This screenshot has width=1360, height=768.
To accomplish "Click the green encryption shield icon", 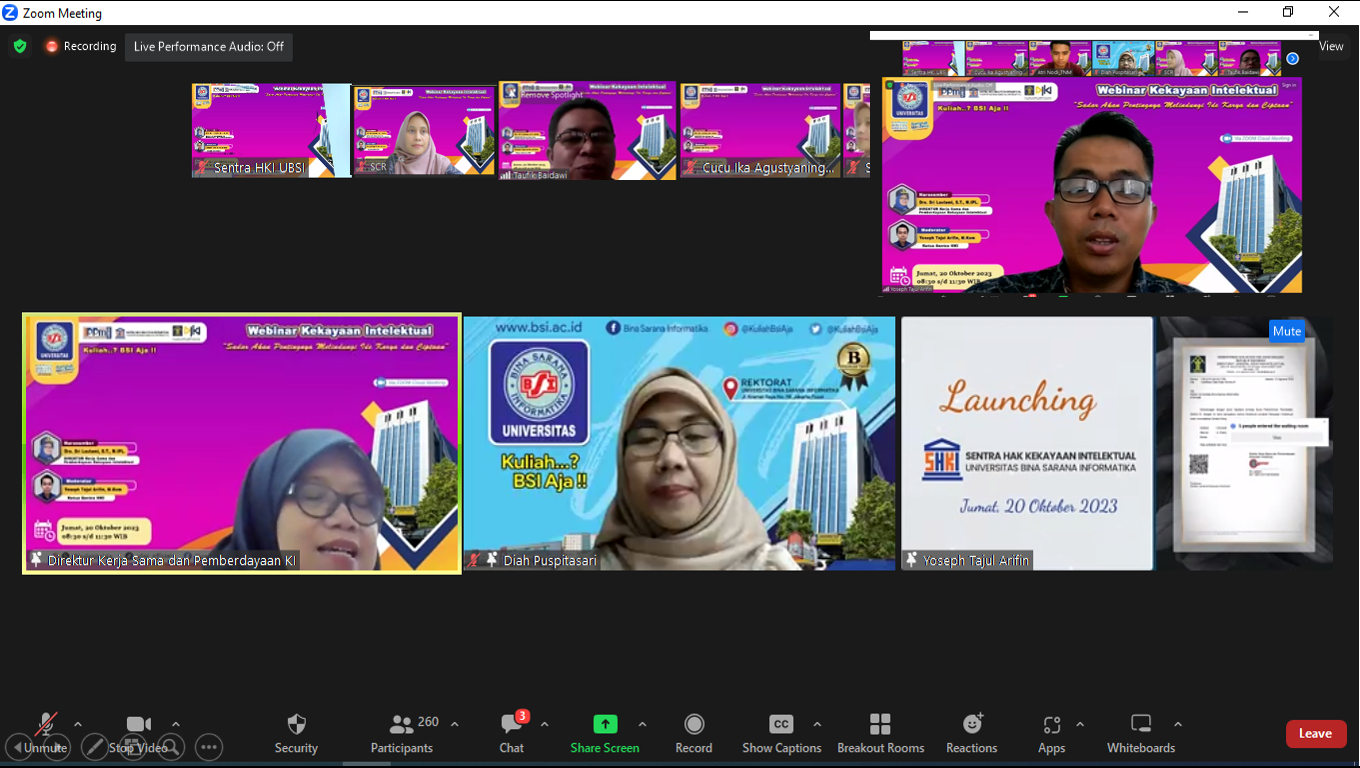I will (x=20, y=46).
